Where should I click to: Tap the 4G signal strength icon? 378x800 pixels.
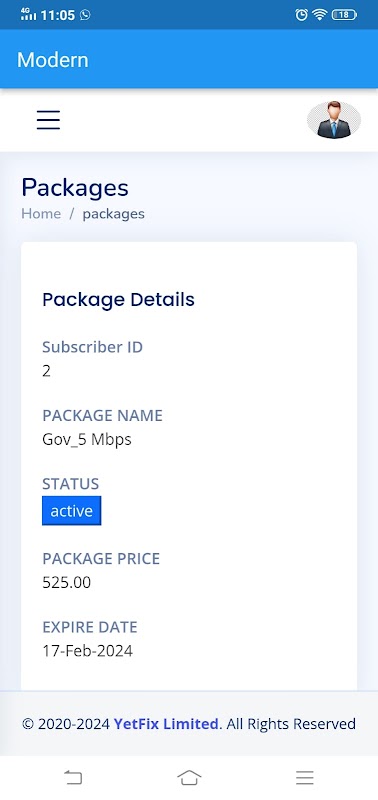pyautogui.click(x=29, y=14)
